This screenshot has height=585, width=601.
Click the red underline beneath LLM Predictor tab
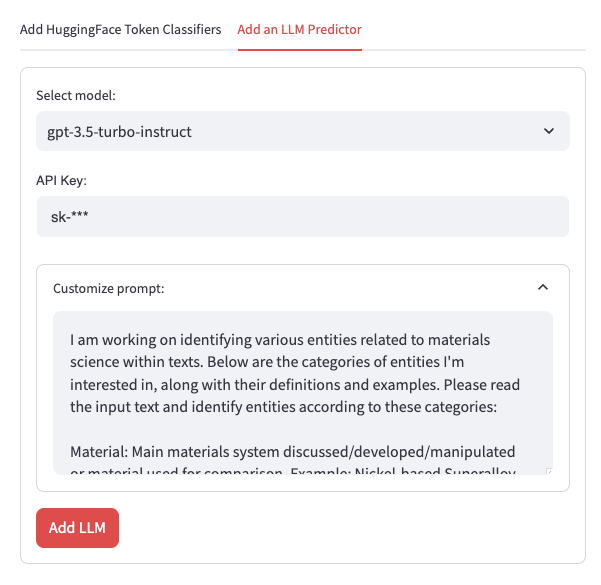click(x=299, y=49)
